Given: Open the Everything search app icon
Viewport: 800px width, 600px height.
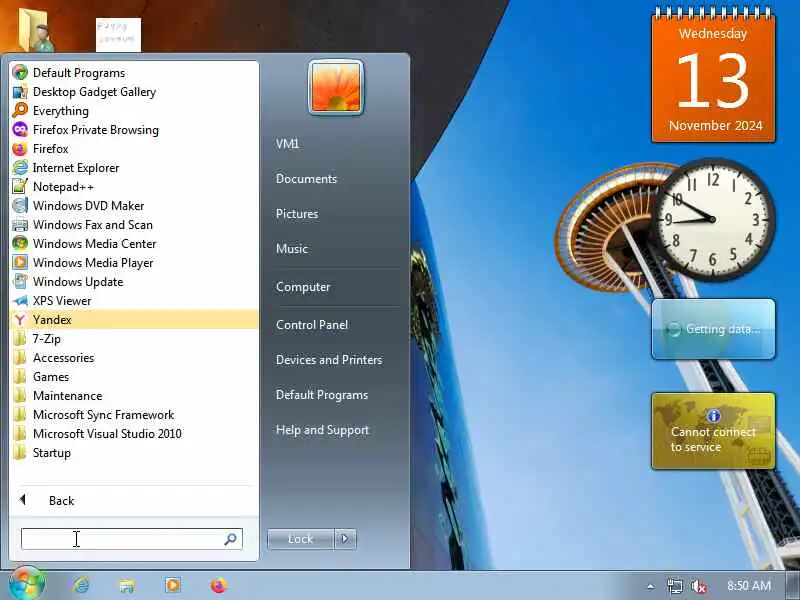Looking at the screenshot, I should point(20,111).
